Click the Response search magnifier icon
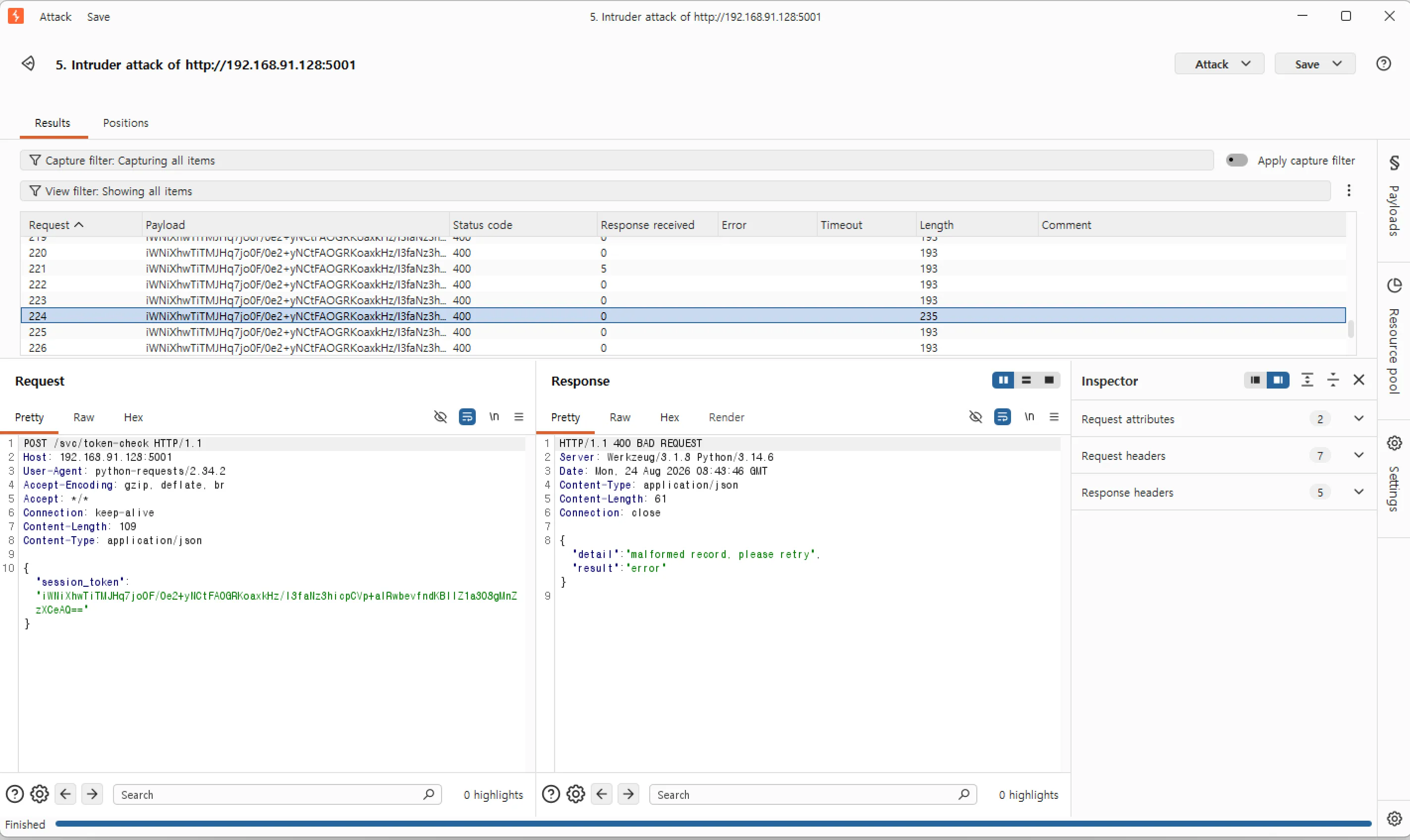This screenshot has height=840, width=1410. [x=964, y=794]
